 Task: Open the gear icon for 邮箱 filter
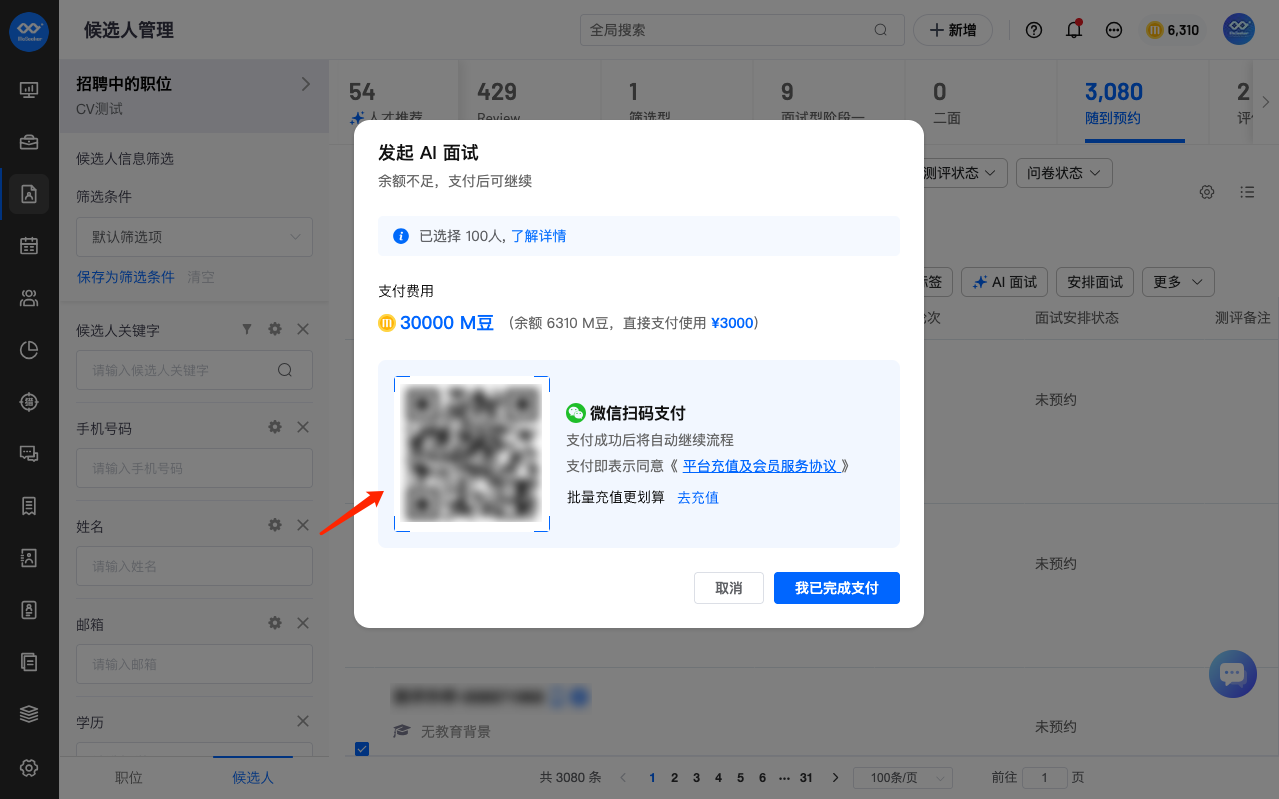[275, 623]
